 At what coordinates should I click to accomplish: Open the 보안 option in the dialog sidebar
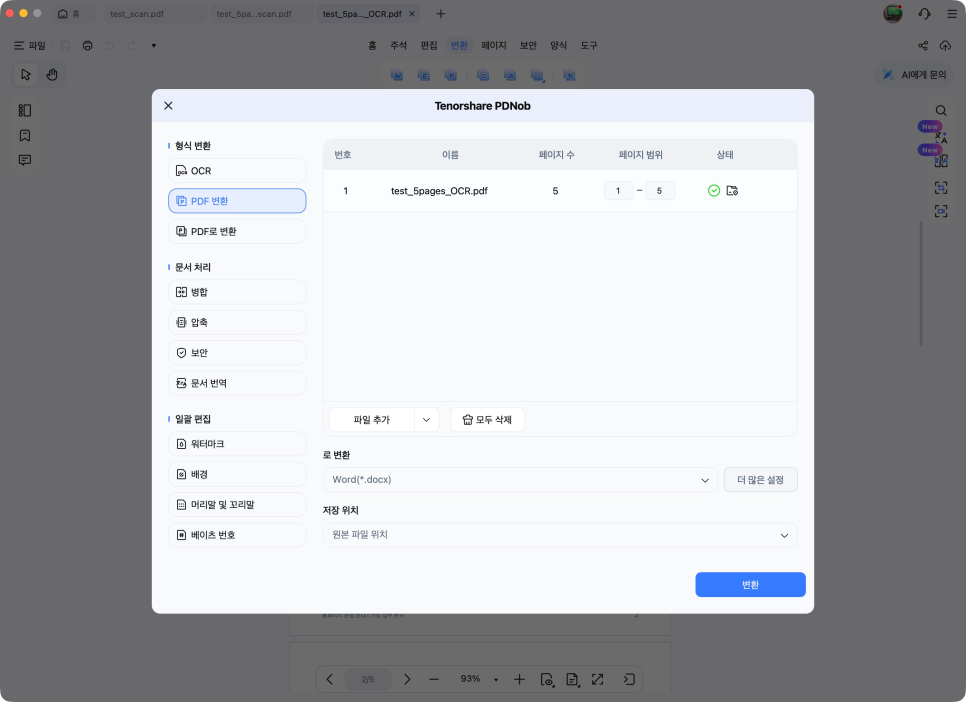tap(237, 353)
